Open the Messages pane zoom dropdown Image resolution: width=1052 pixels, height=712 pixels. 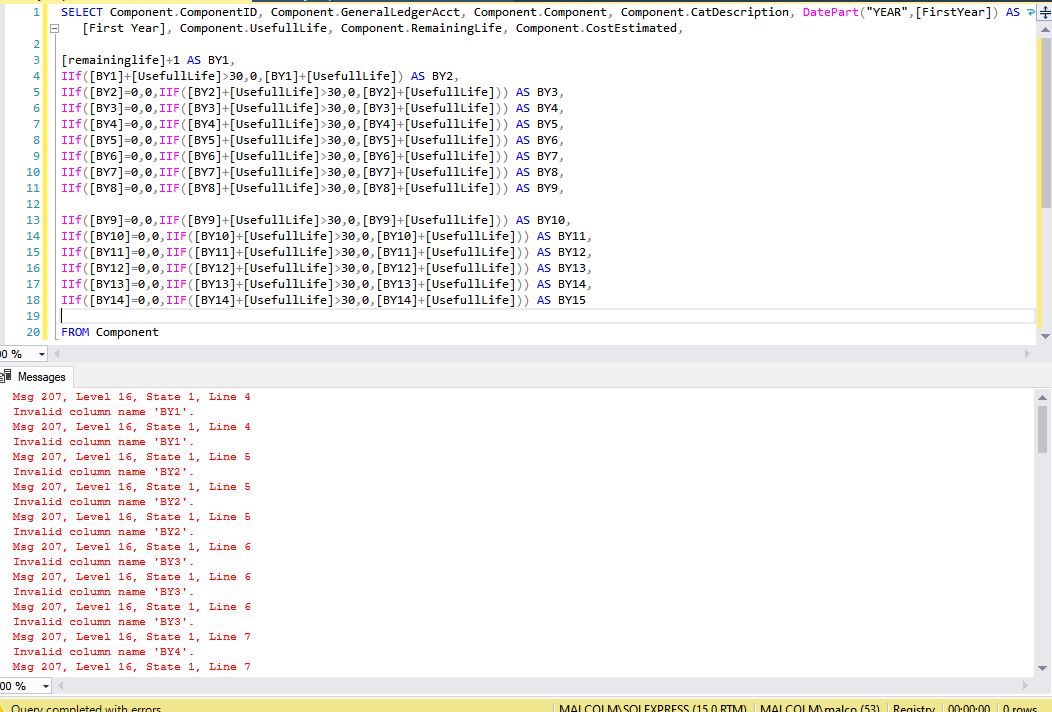[x=25, y=686]
